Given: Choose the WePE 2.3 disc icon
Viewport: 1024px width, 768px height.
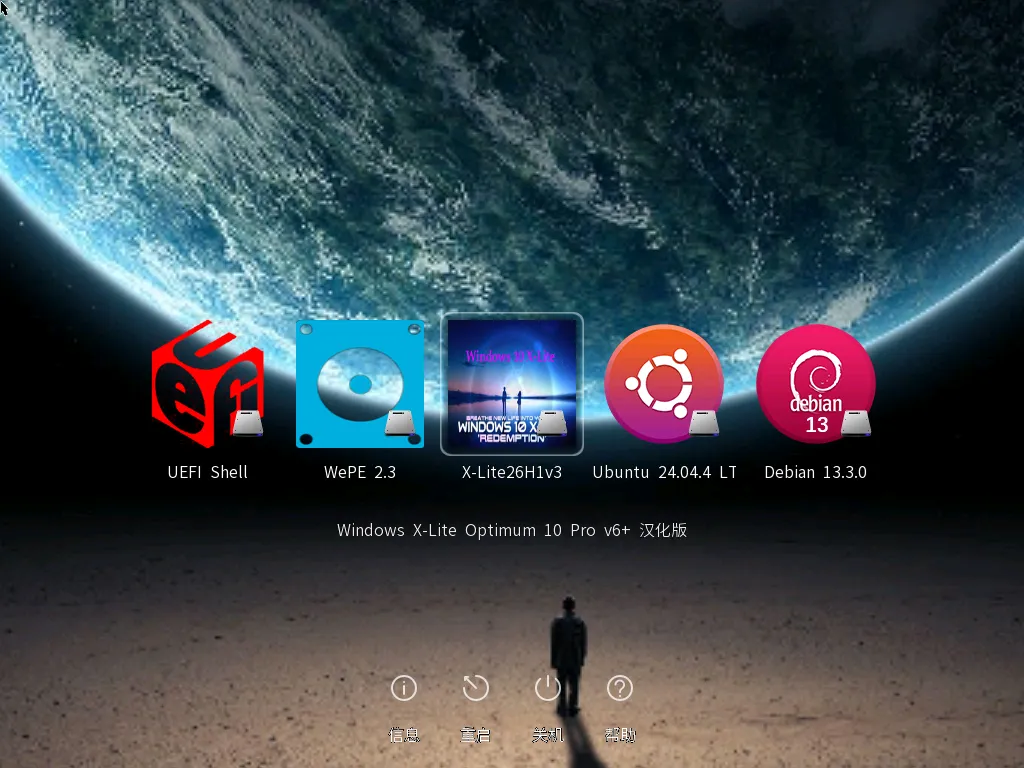Looking at the screenshot, I should [360, 384].
